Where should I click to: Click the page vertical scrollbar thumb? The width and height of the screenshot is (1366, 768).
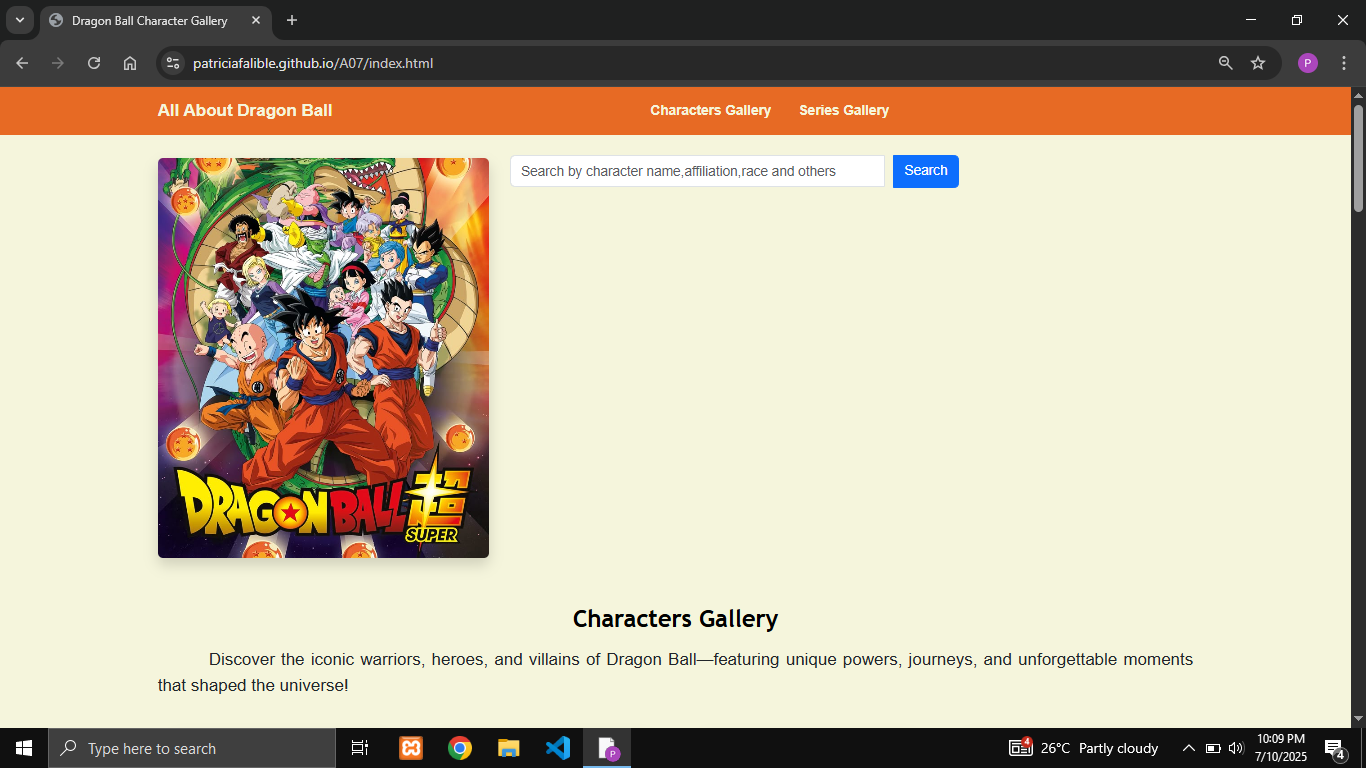pos(1358,157)
